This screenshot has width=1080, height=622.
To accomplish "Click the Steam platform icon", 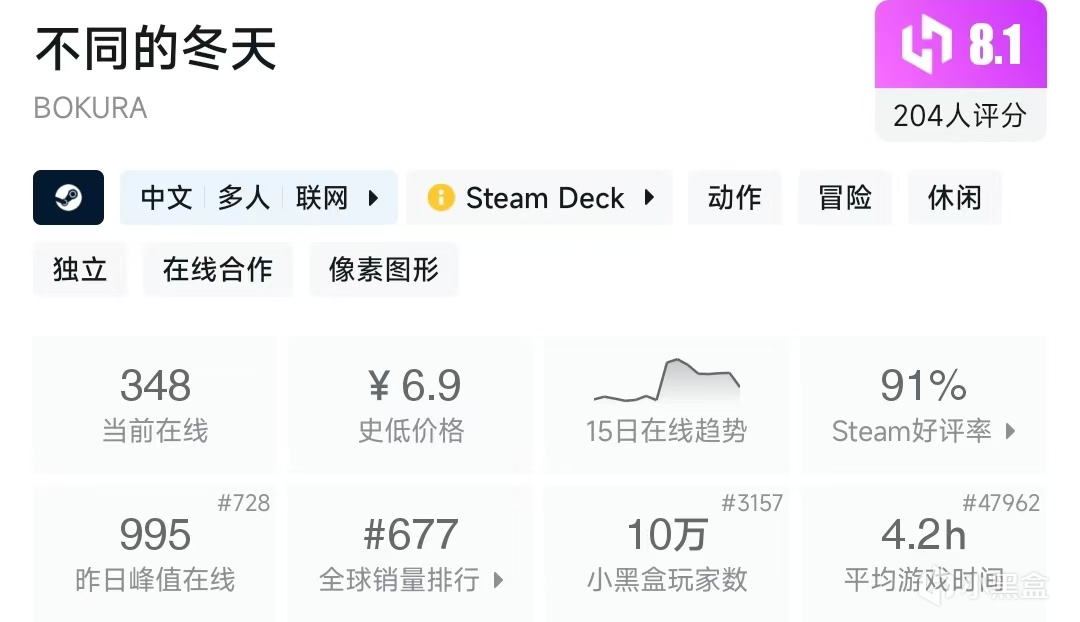I will (69, 197).
